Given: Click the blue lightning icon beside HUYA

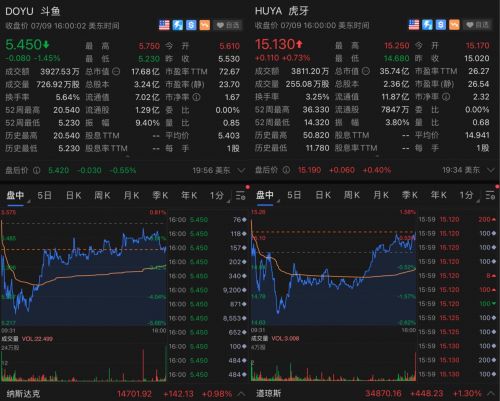Looking at the screenshot, I should (427, 25).
